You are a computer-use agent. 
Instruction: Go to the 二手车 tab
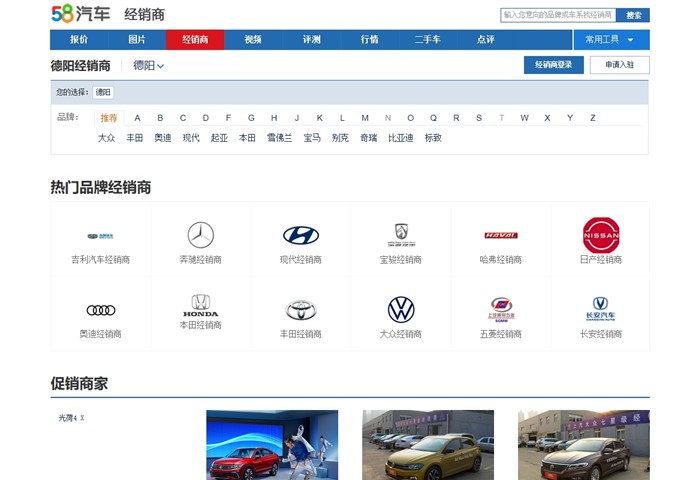tap(428, 40)
